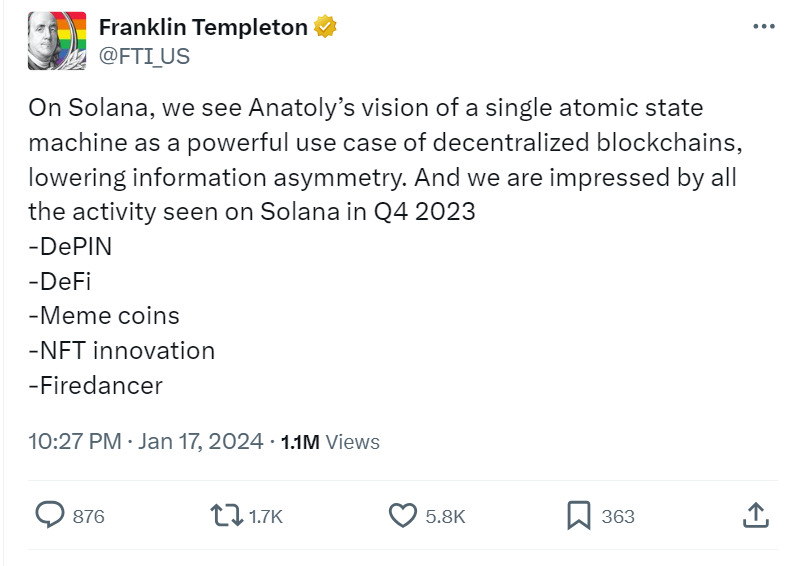Click the reply speech bubble icon
Viewport: 801px width, 566px height.
[x=50, y=515]
